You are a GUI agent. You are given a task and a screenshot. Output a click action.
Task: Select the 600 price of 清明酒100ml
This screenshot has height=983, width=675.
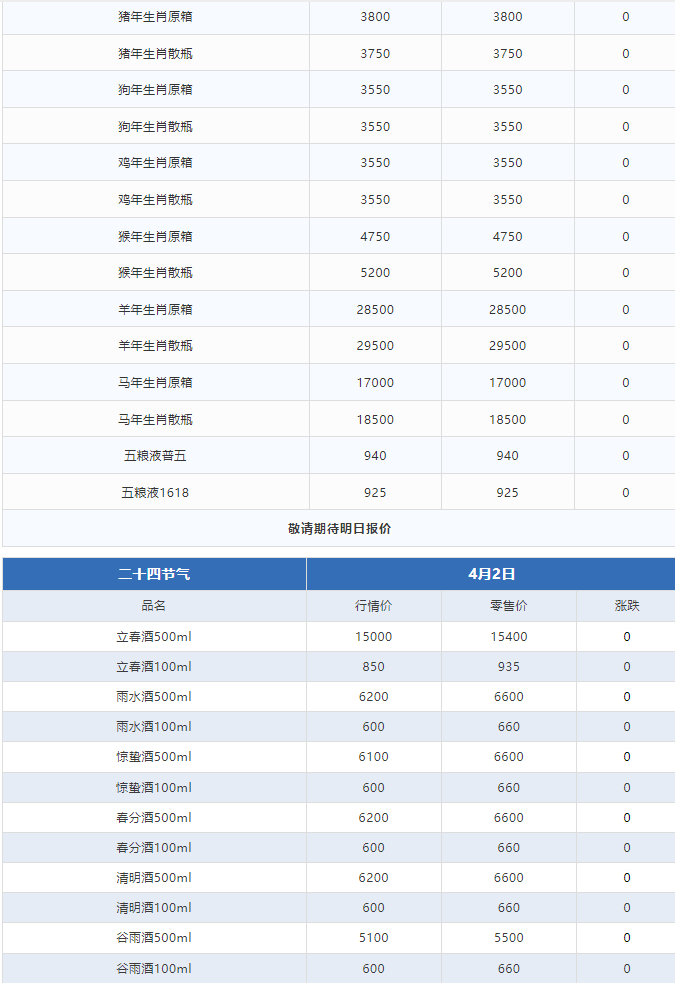[374, 908]
